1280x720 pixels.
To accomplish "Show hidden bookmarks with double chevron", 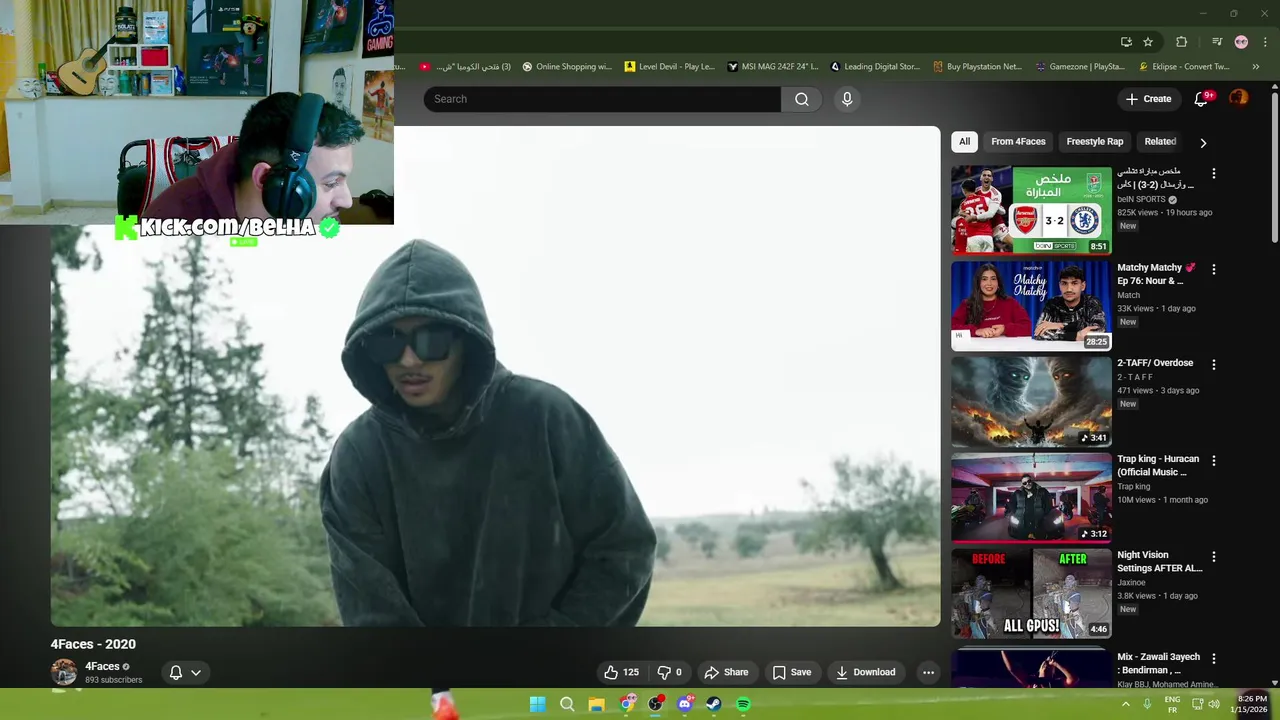I will [1256, 67].
